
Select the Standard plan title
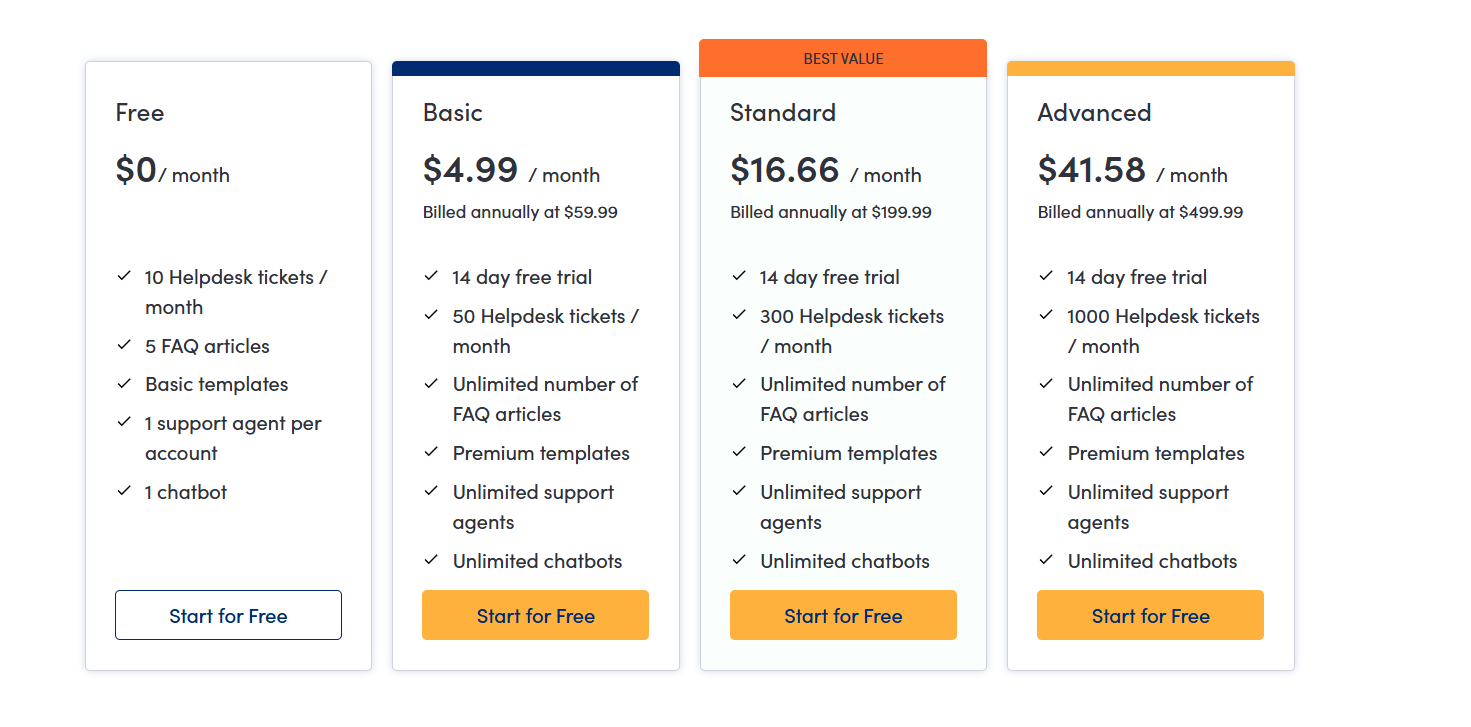pyautogui.click(x=783, y=113)
